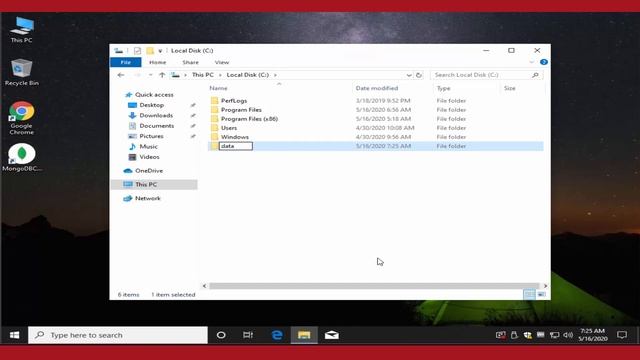The height and width of the screenshot is (360, 640).
Task: Click File Explorer taskbar icon
Action: pos(304,335)
